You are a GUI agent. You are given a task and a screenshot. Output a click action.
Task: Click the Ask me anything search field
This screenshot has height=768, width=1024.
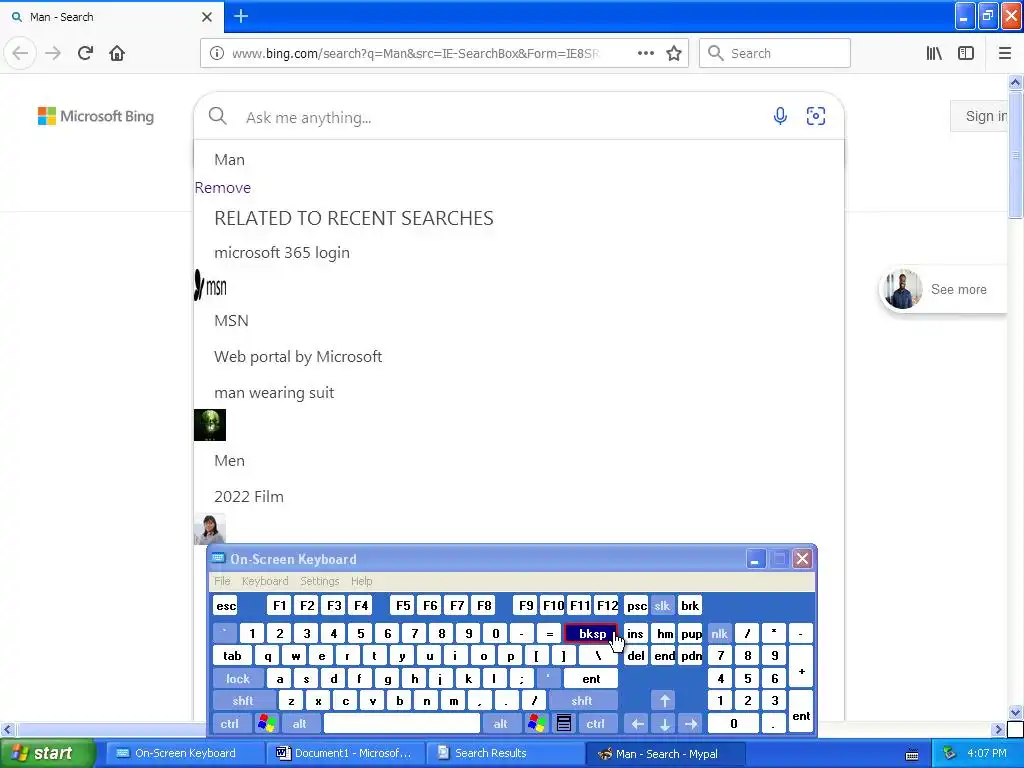(503, 118)
